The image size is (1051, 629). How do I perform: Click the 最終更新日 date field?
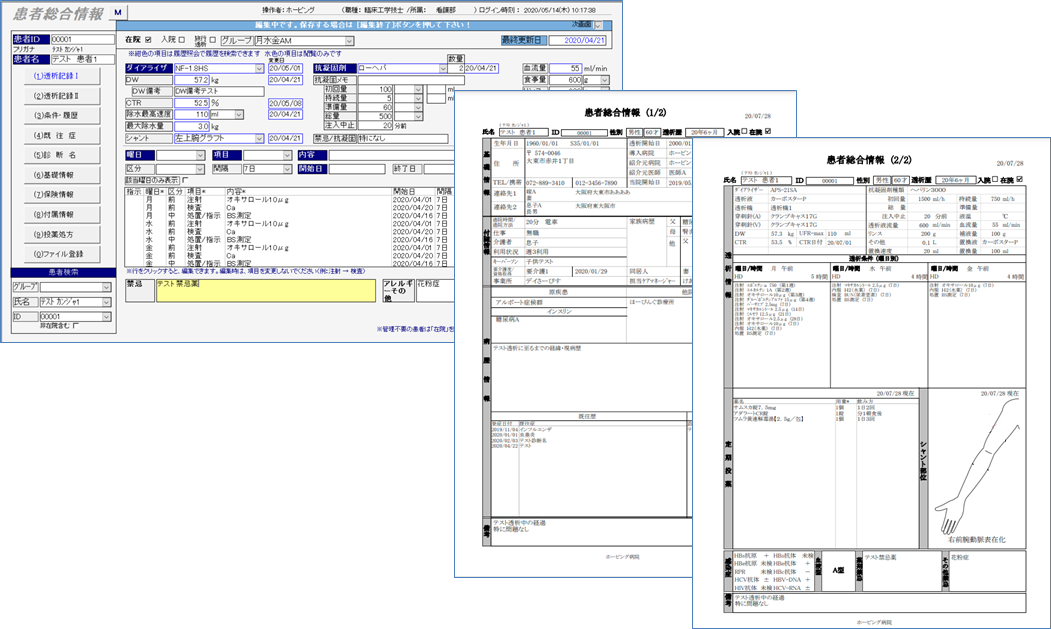tap(577, 40)
